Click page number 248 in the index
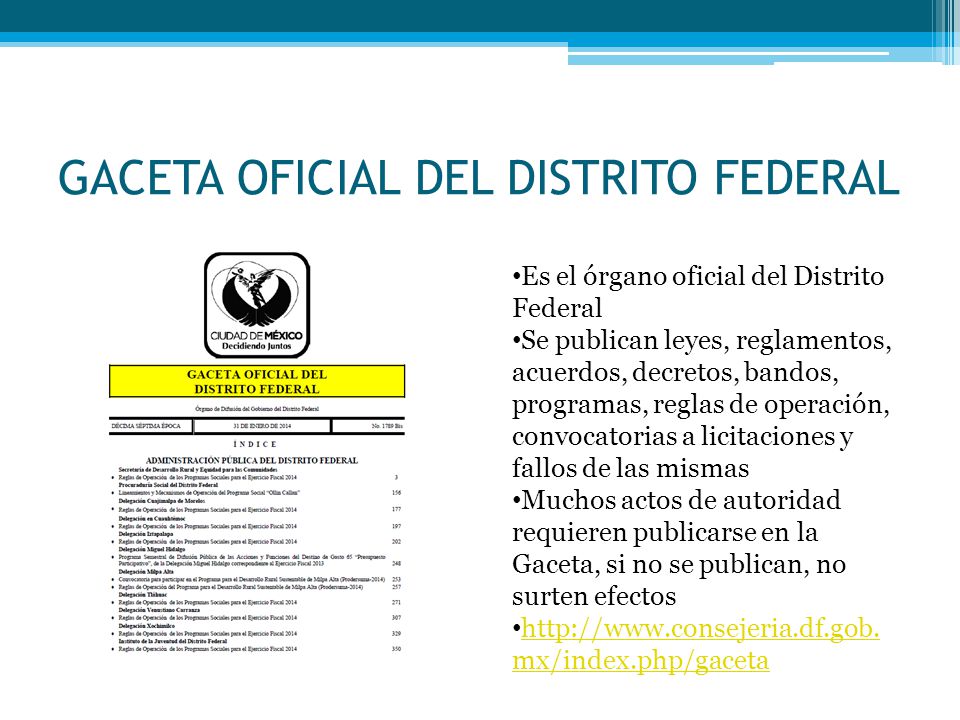The image size is (960, 720). pos(396,563)
